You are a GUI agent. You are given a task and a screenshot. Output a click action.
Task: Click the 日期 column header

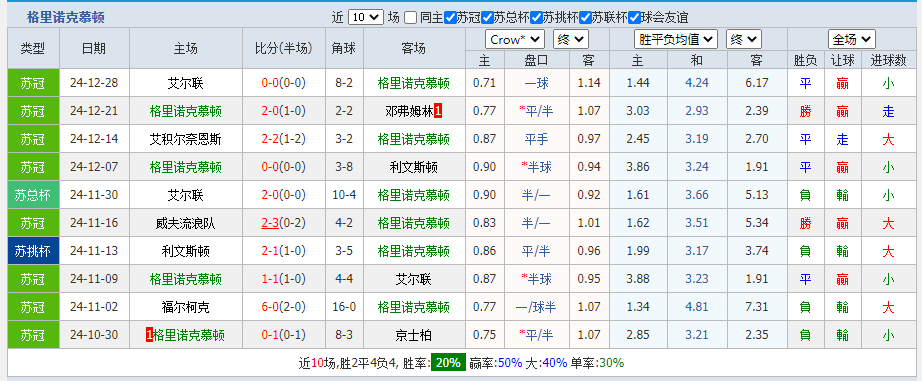[94, 48]
